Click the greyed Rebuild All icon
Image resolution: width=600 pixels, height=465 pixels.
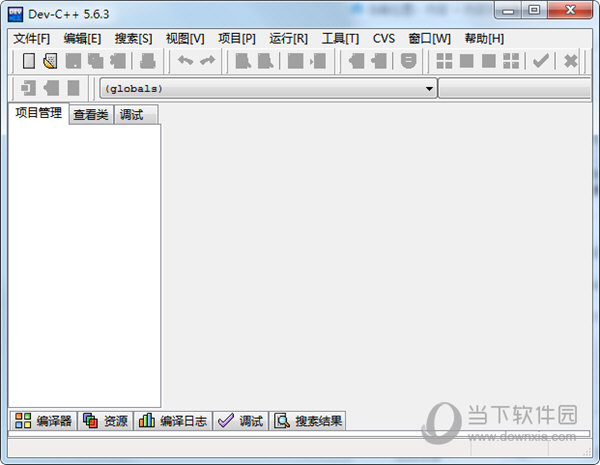pos(511,61)
